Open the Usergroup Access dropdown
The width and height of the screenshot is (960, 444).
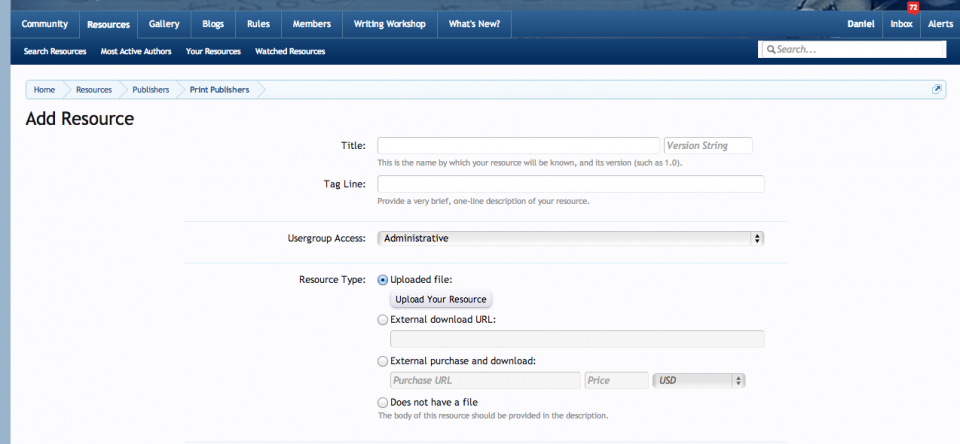pos(570,239)
